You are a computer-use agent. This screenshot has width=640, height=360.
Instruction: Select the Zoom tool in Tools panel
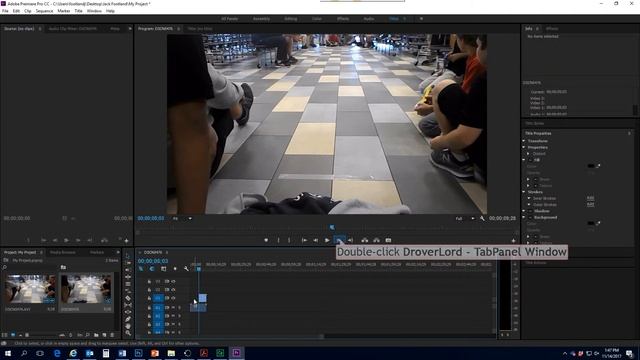coord(128,333)
